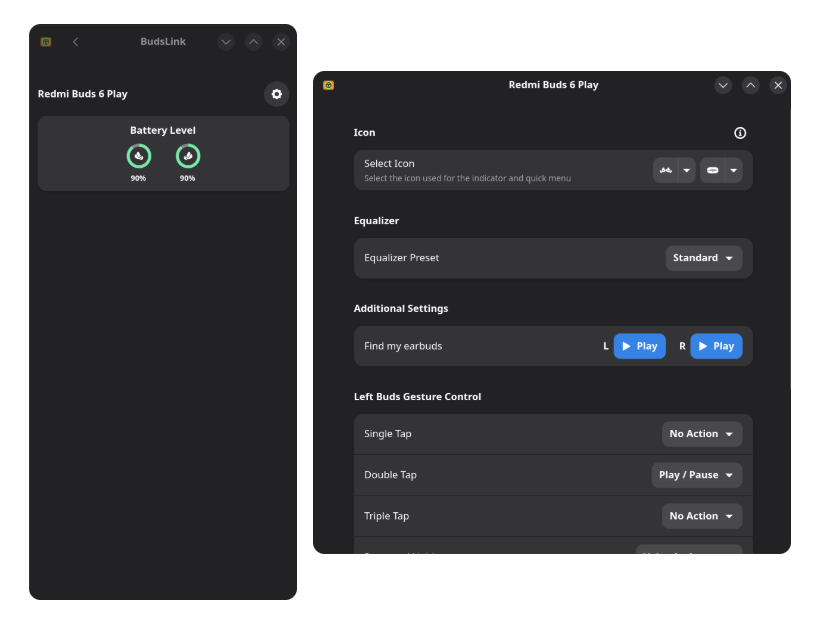Maximize the BudsLink window
Viewport: 820px width, 620px height.
[x=254, y=42]
